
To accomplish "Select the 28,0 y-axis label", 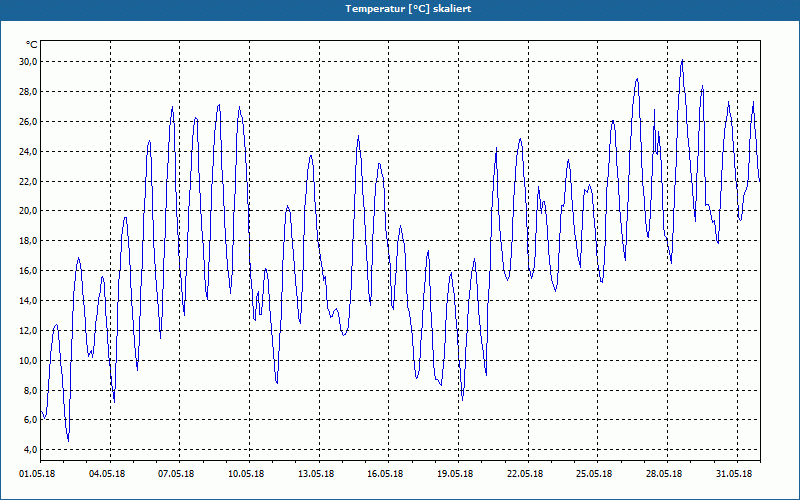I will tap(28, 92).
